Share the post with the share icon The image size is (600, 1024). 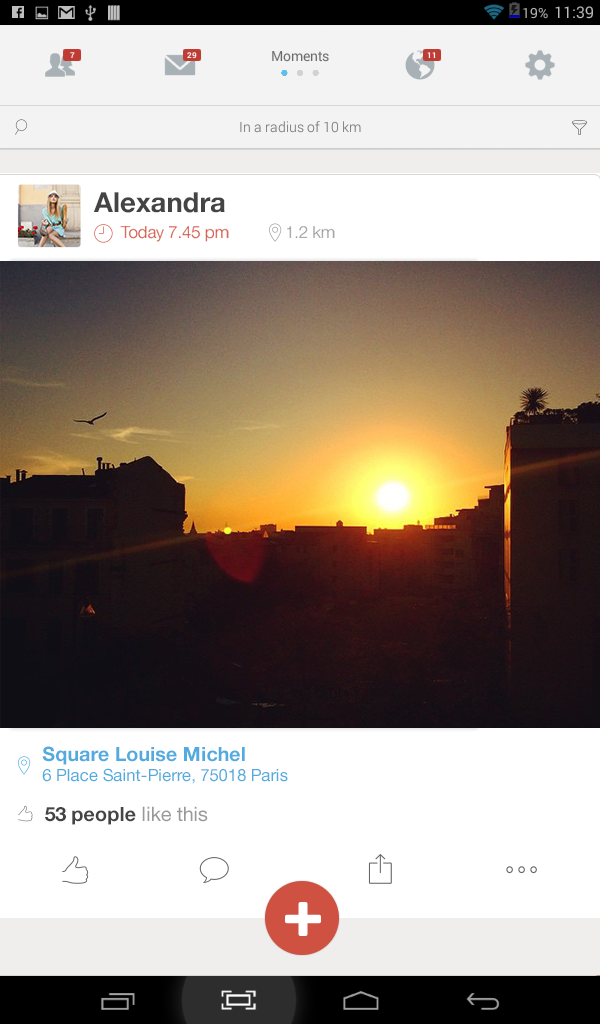pos(380,869)
